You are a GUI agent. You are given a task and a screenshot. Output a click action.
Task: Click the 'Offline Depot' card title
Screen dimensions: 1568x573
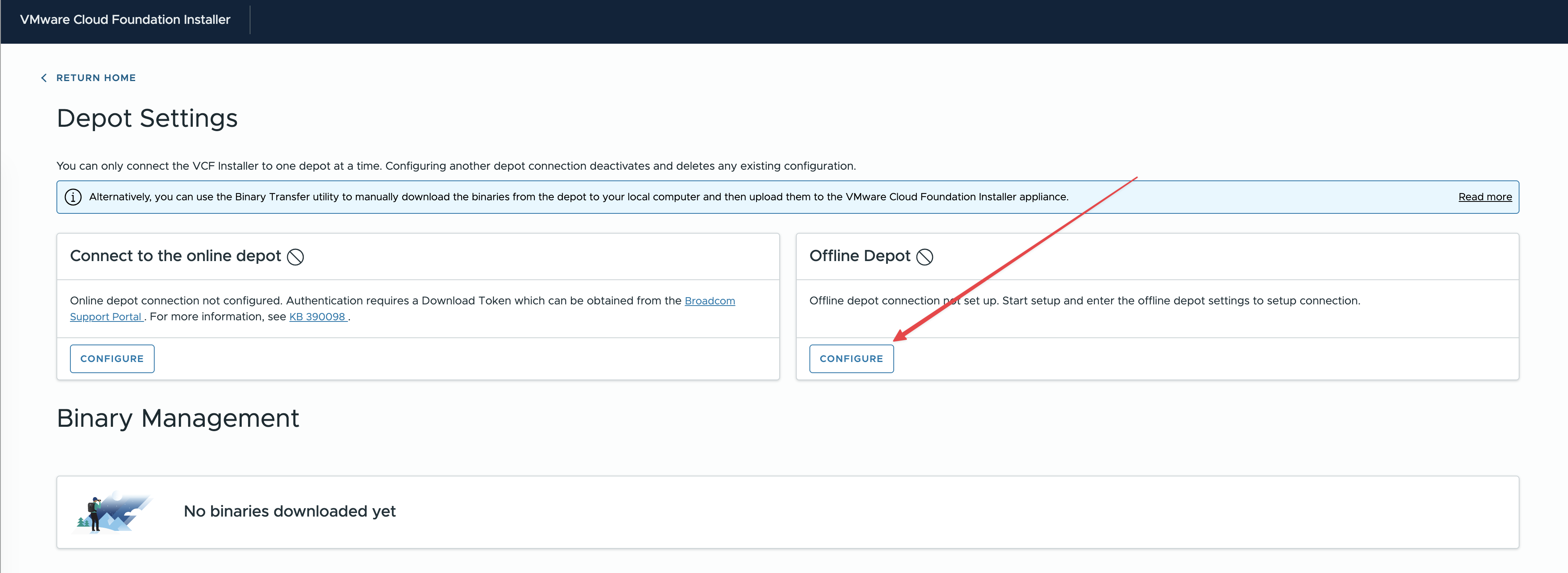(859, 256)
